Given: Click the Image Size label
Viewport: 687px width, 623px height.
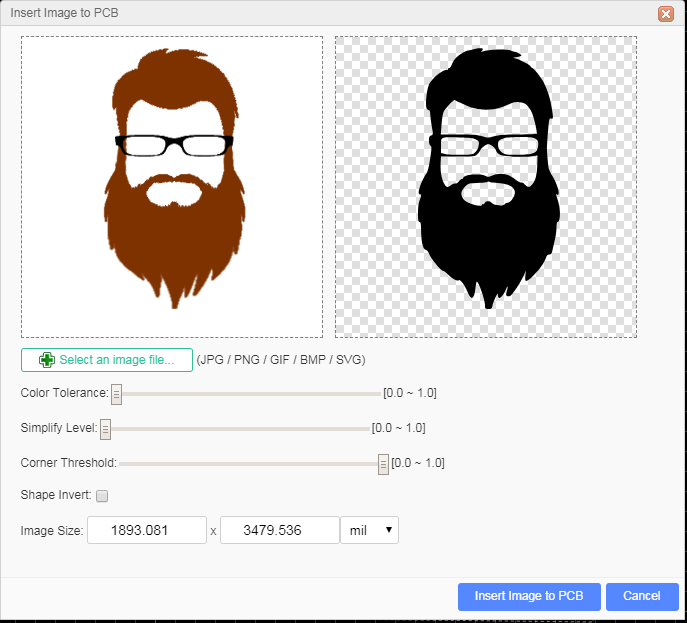Looking at the screenshot, I should click(52, 531).
